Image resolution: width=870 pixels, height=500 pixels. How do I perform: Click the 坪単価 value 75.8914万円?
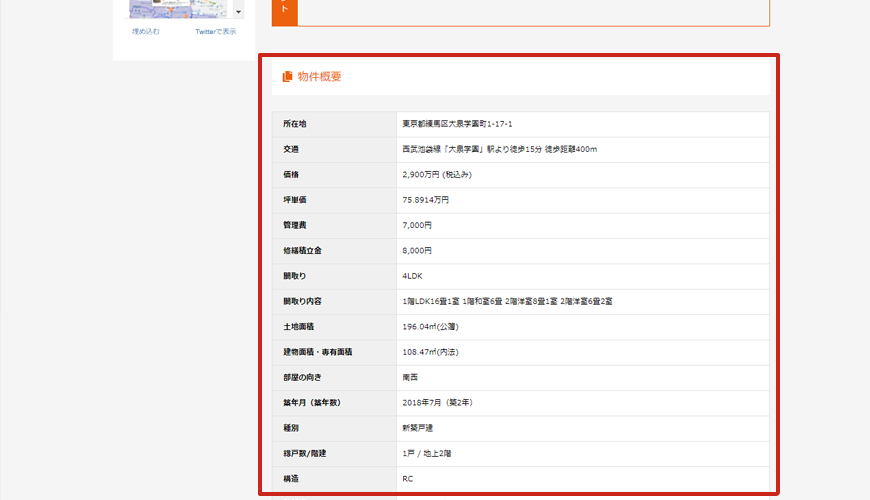(x=426, y=200)
